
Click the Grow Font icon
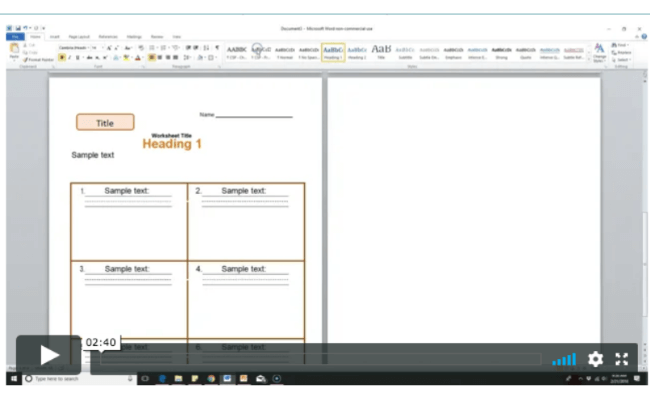[x=109, y=48]
